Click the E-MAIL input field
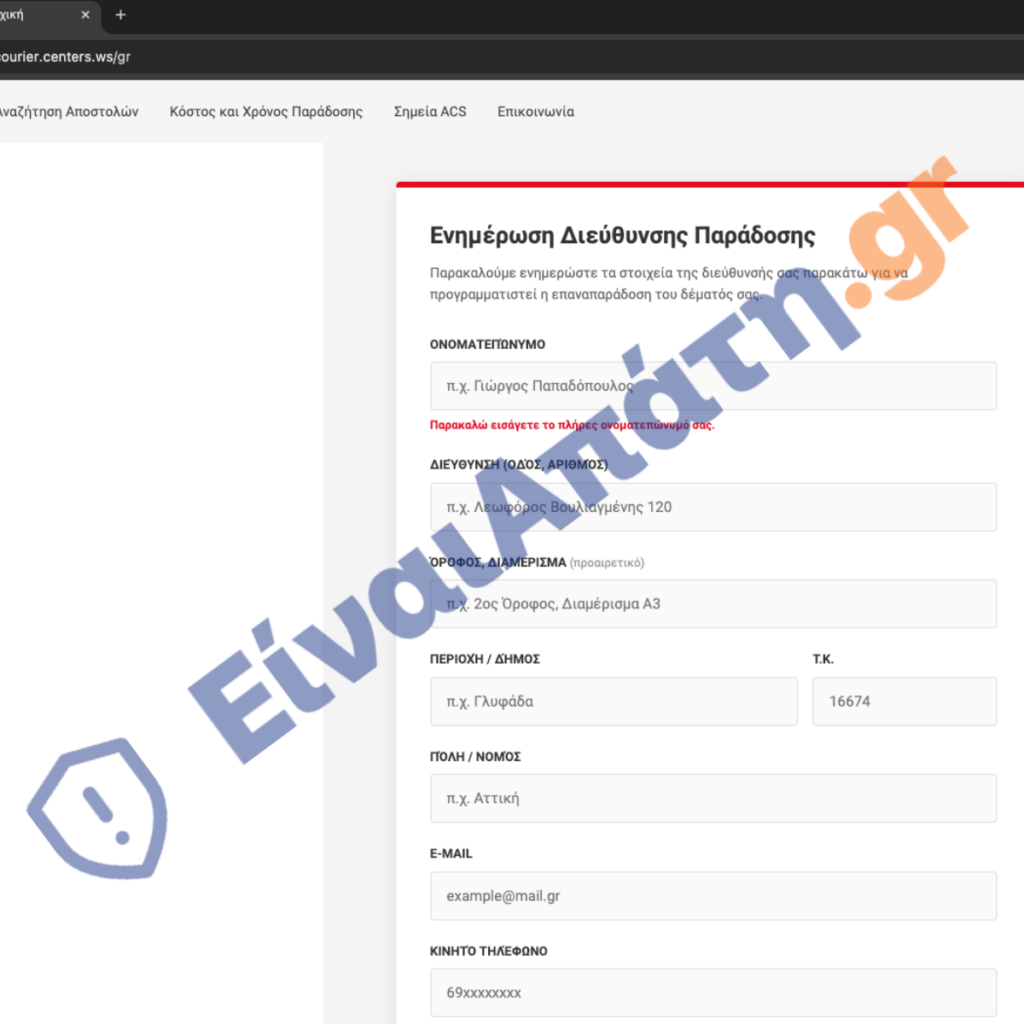This screenshot has height=1024, width=1024. coord(713,896)
